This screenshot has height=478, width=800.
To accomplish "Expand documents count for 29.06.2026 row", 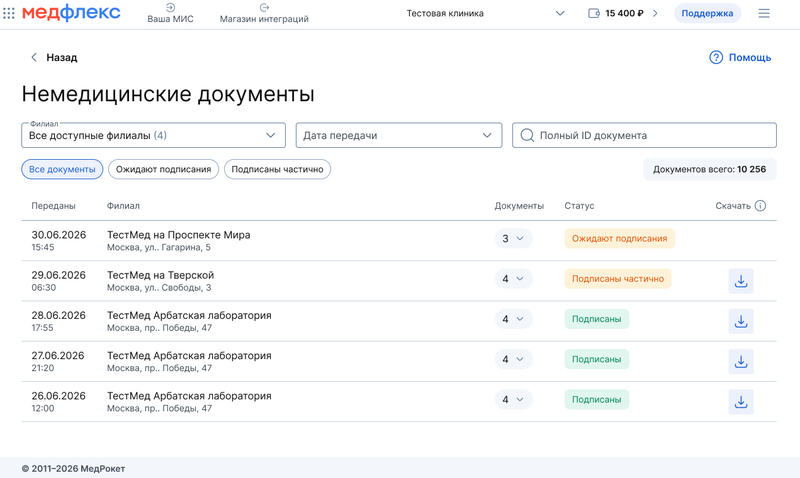I will coord(513,279).
